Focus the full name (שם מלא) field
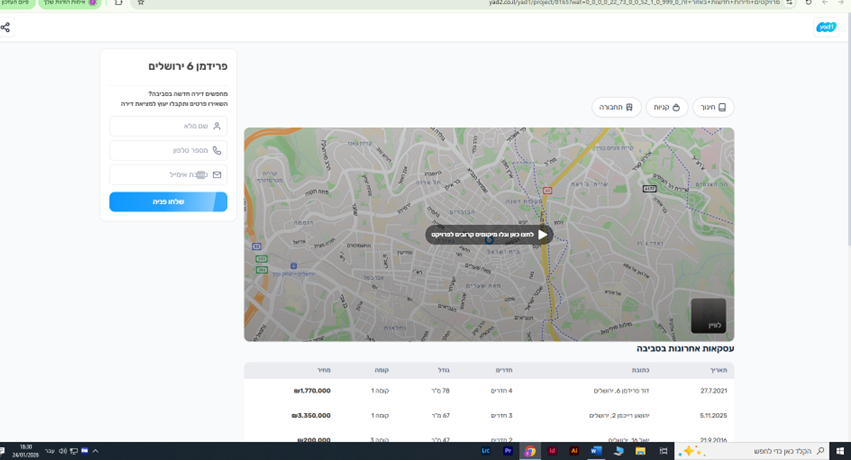Image resolution: width=851 pixels, height=460 pixels. click(168, 126)
